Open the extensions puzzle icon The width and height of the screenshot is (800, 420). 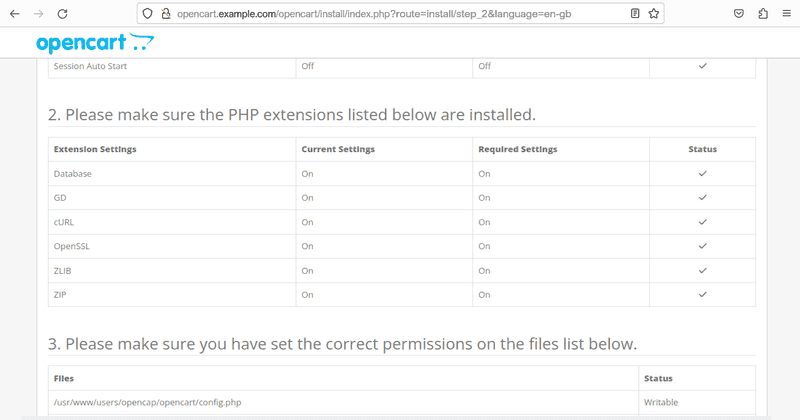pos(763,14)
